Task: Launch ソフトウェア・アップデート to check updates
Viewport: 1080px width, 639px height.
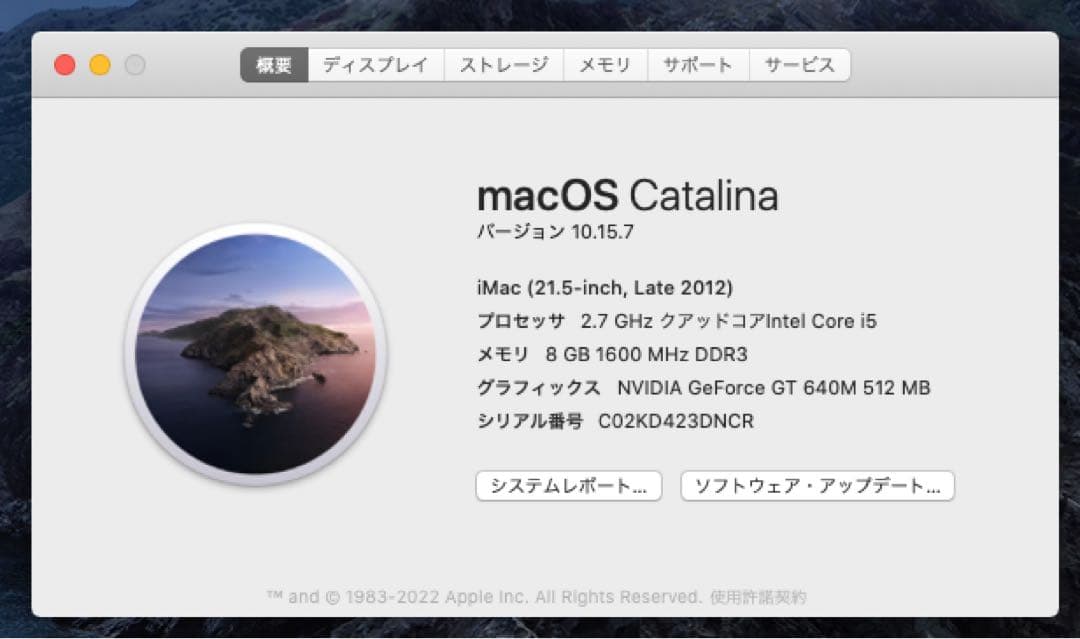Action: pyautogui.click(x=815, y=486)
